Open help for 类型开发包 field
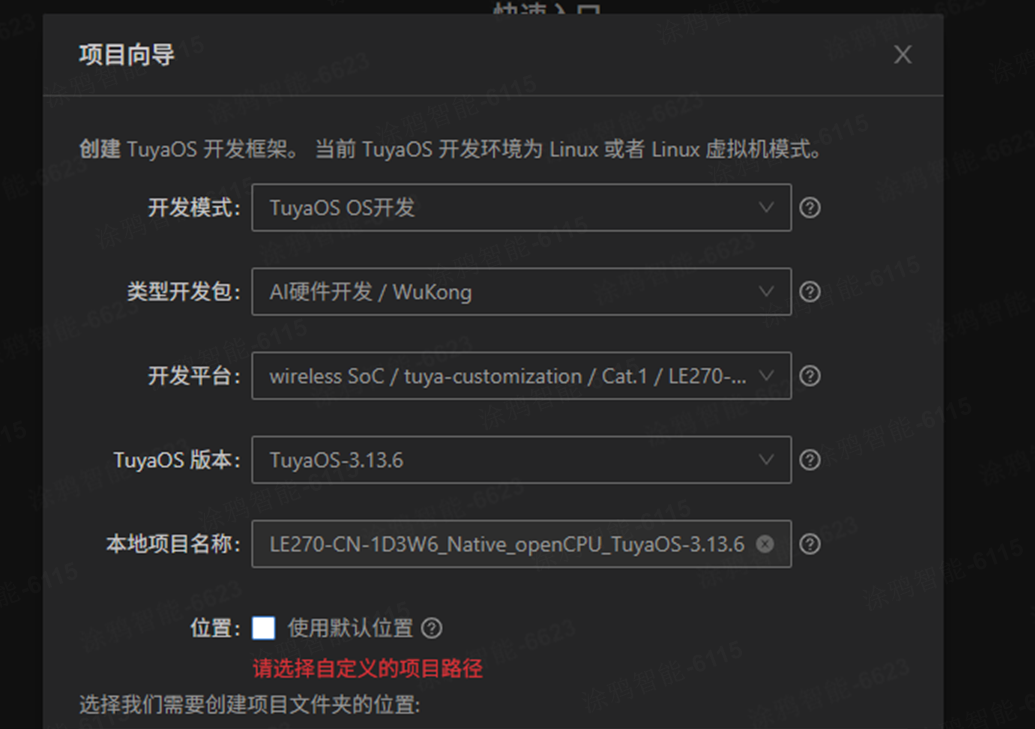Image resolution: width=1035 pixels, height=729 pixels. tap(810, 292)
